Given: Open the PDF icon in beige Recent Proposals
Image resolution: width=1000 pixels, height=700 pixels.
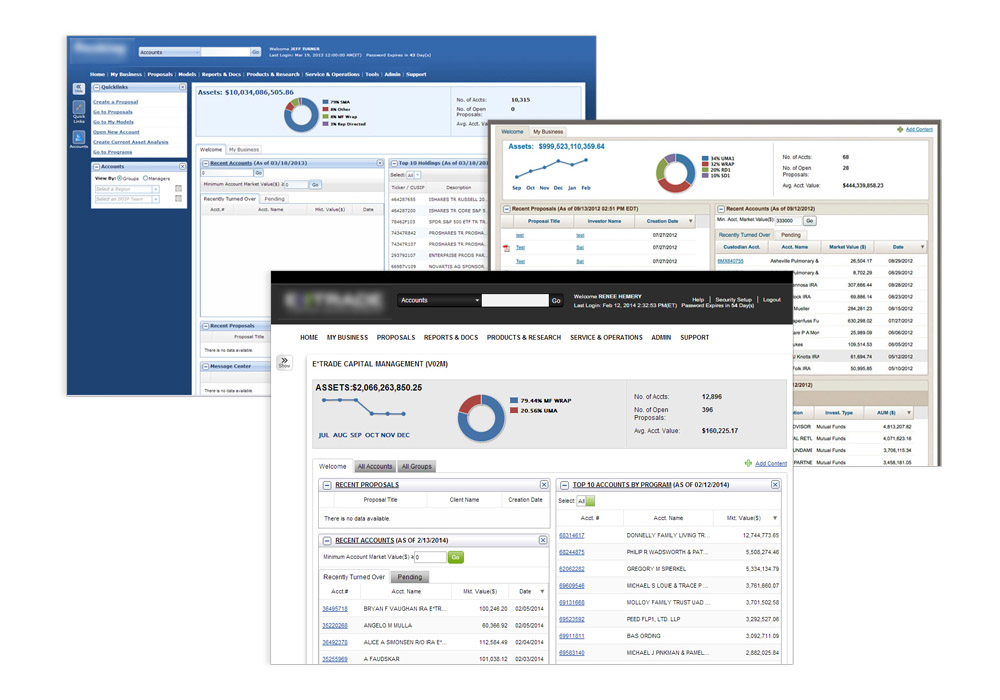Looking at the screenshot, I should [x=506, y=248].
